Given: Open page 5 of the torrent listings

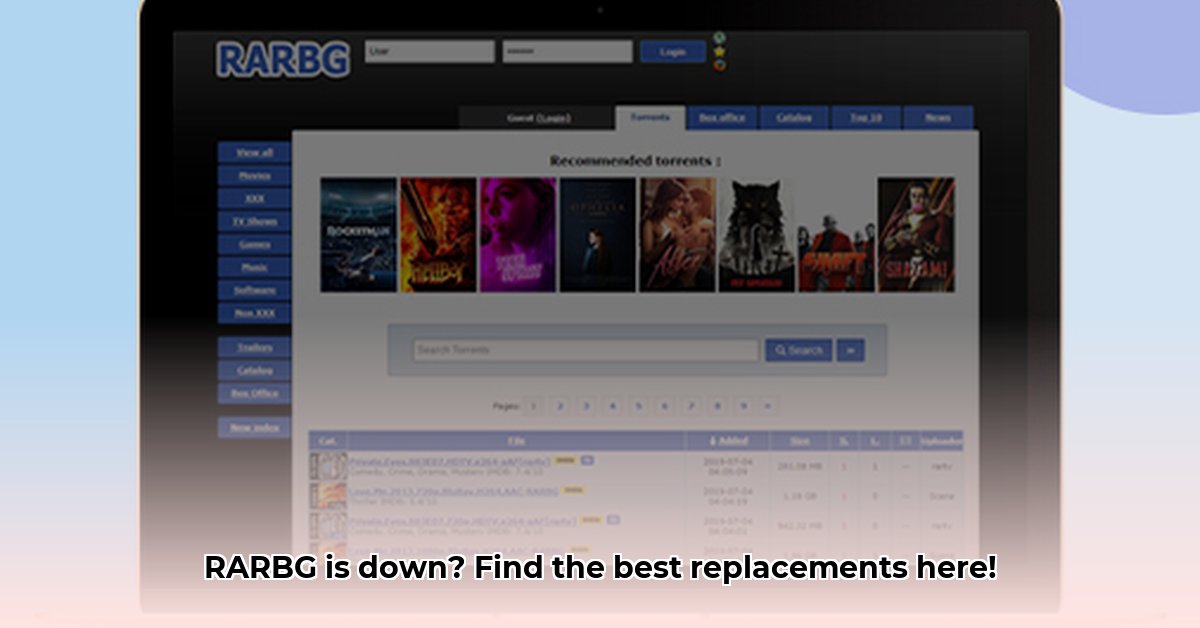Looking at the screenshot, I should point(637,406).
